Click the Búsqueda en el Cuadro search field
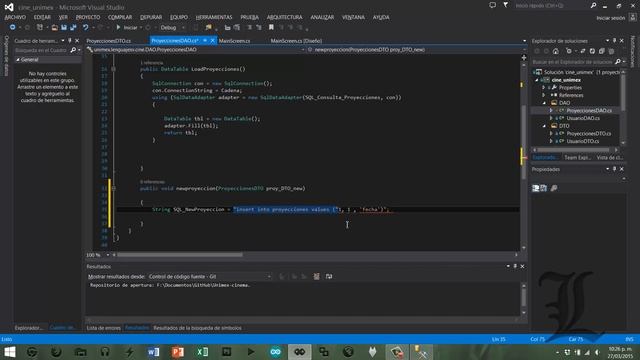Screen dimensions: 640x360 tap(41, 50)
